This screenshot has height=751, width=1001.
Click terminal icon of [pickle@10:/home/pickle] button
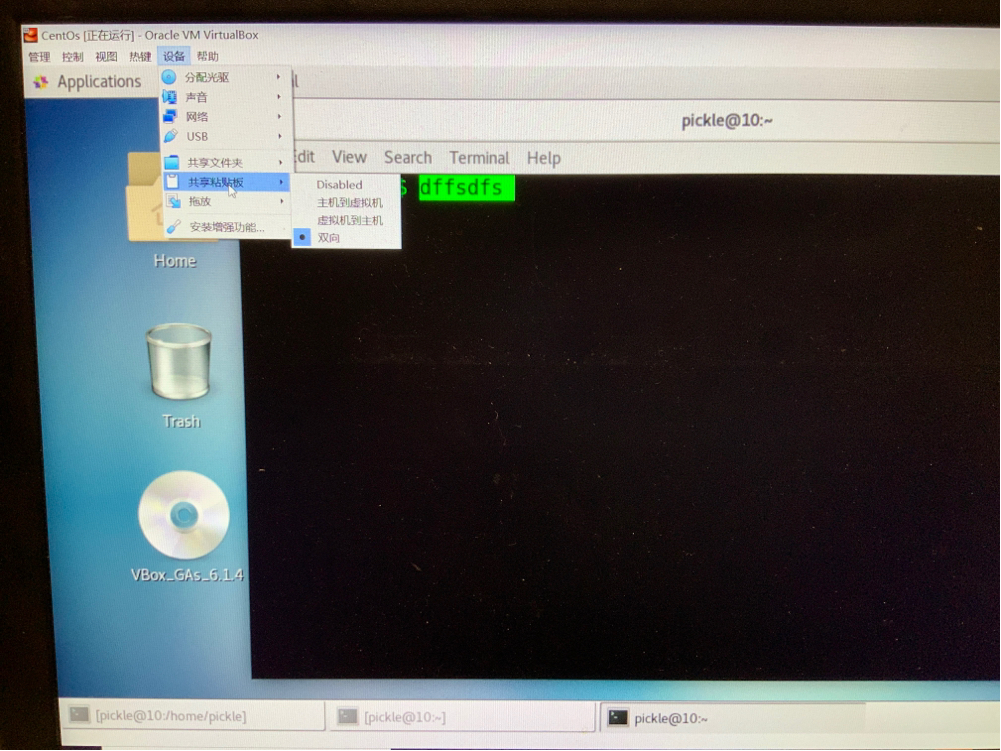coord(79,715)
